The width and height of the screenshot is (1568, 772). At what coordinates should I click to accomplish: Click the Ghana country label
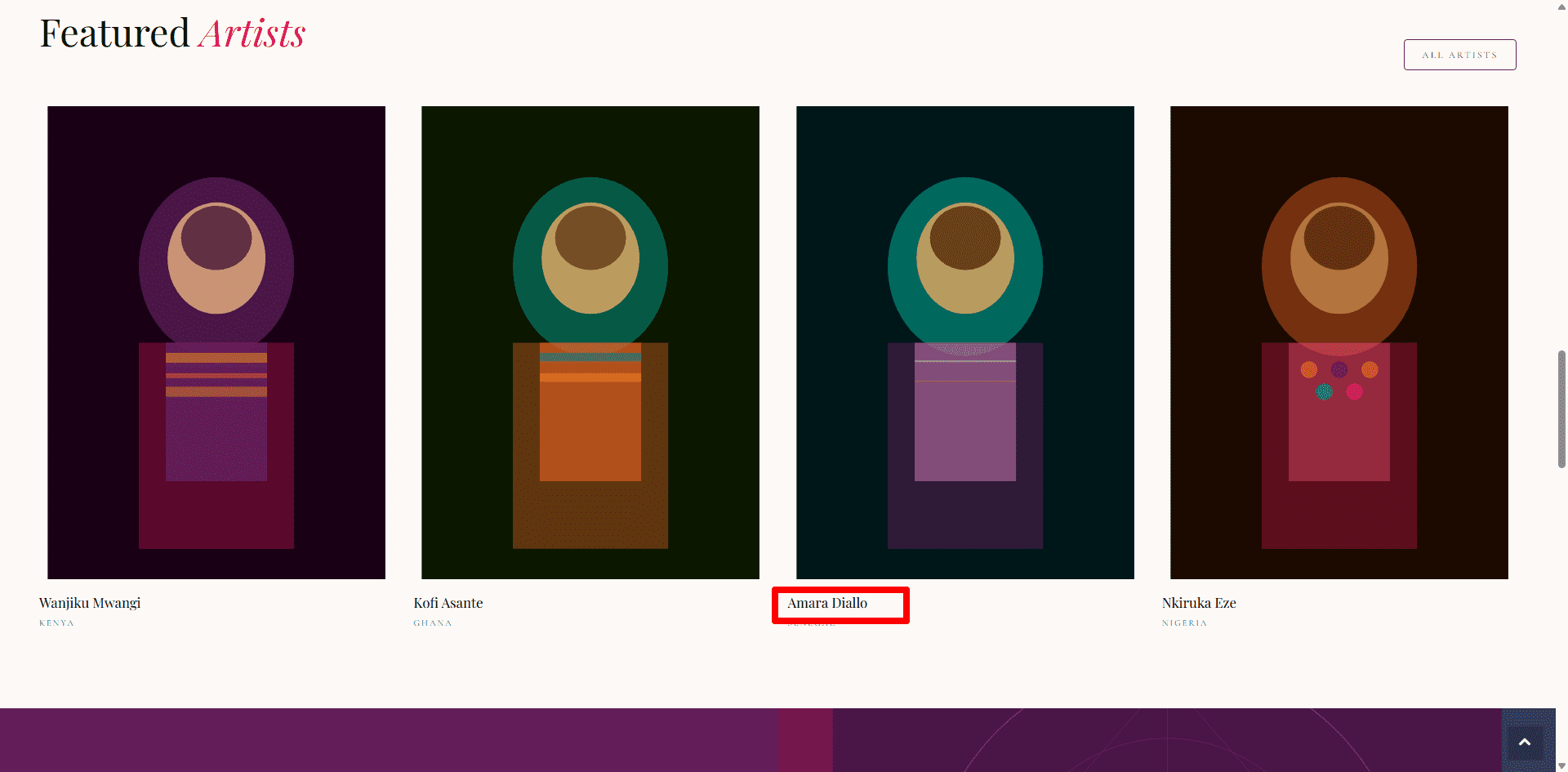[x=433, y=623]
